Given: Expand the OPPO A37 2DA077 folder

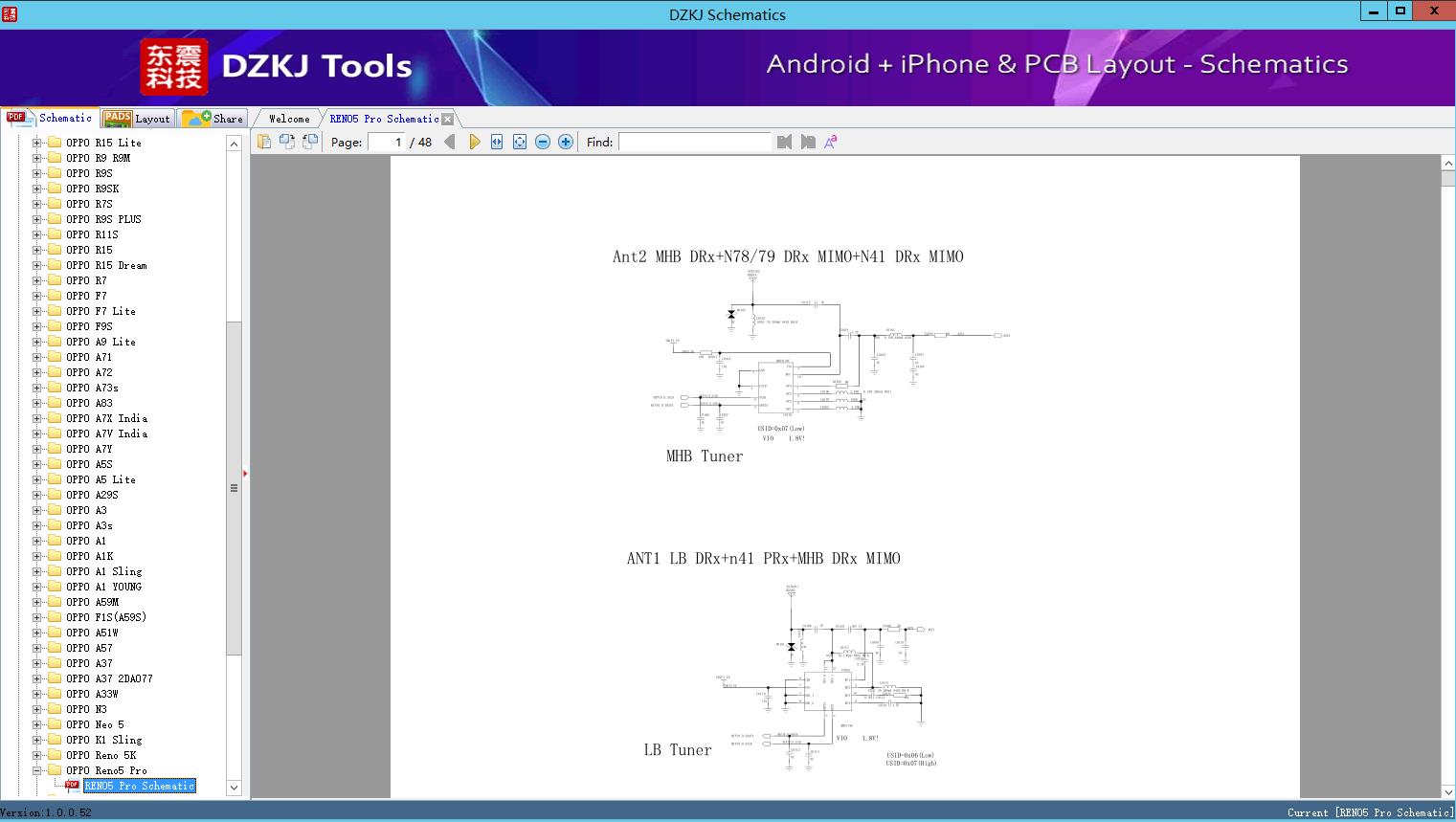Looking at the screenshot, I should pos(36,678).
